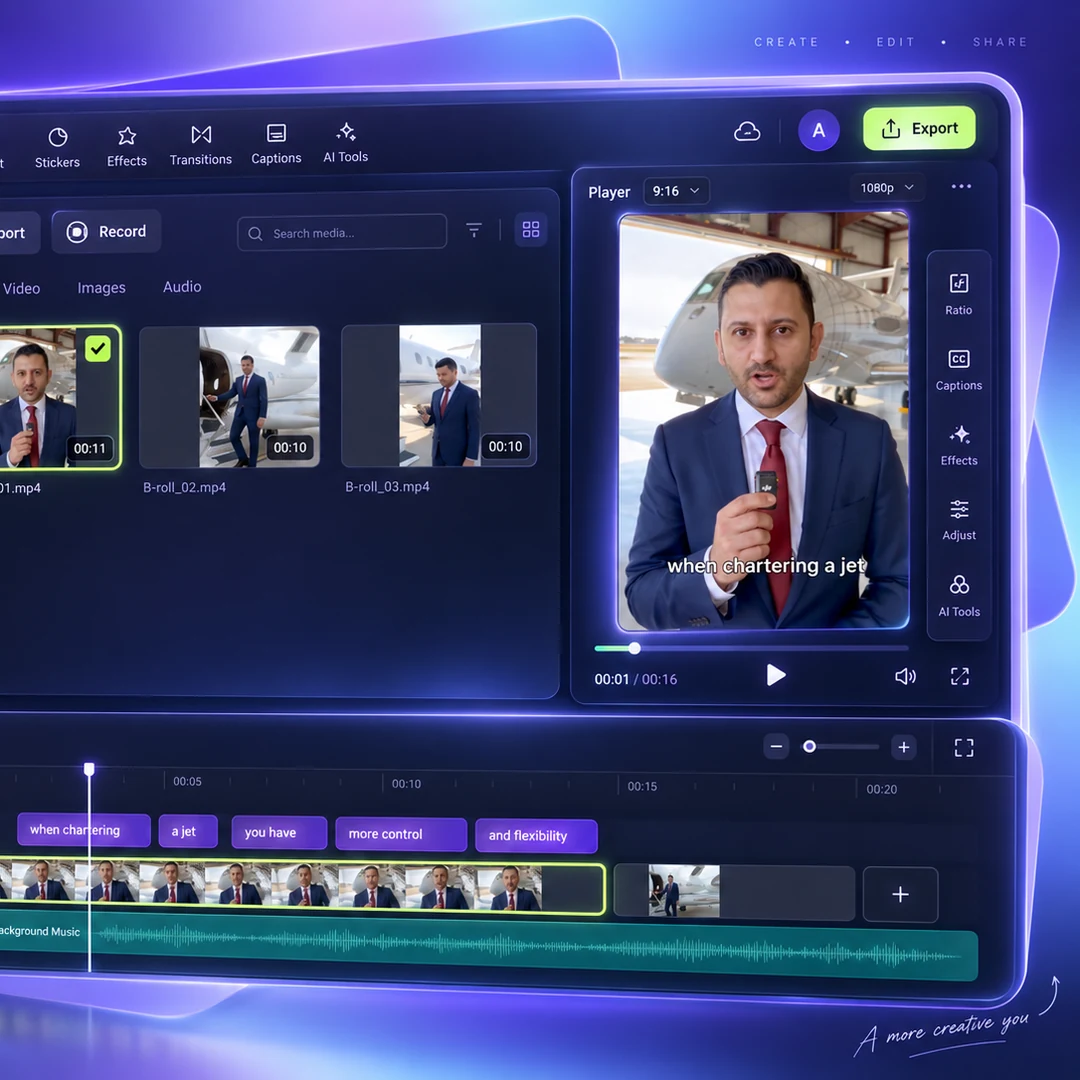Click the player video preview
Viewport: 1080px width, 1080px height.
763,421
